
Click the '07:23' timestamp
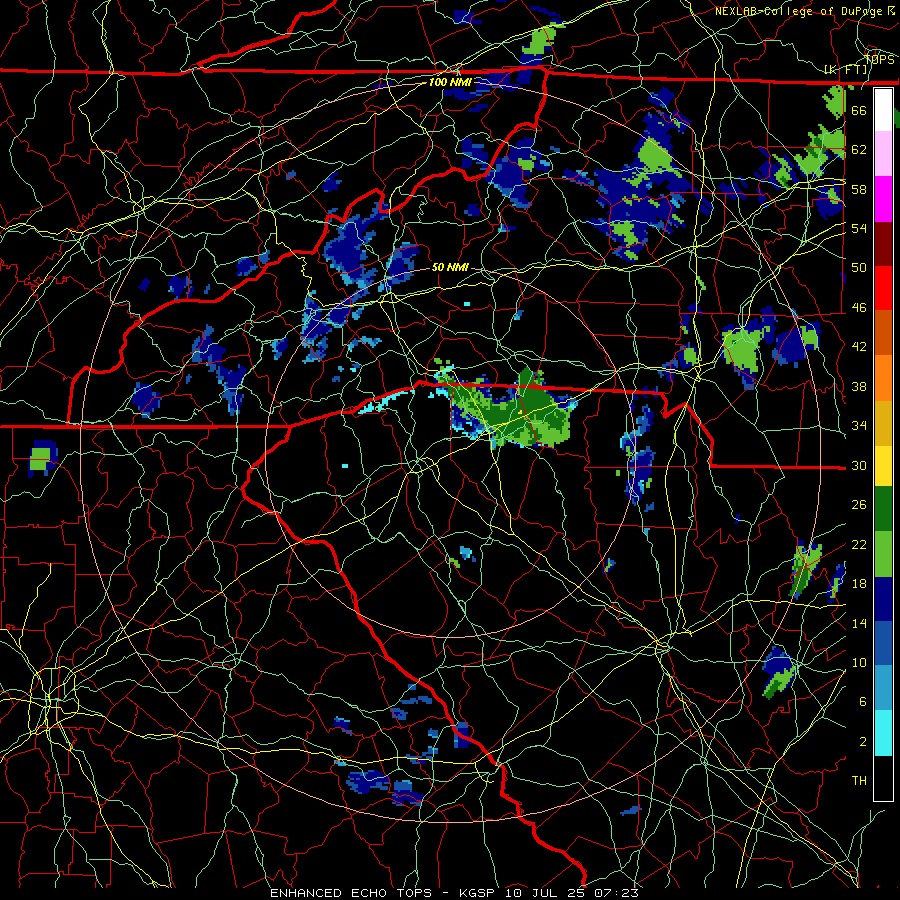[x=616, y=893]
